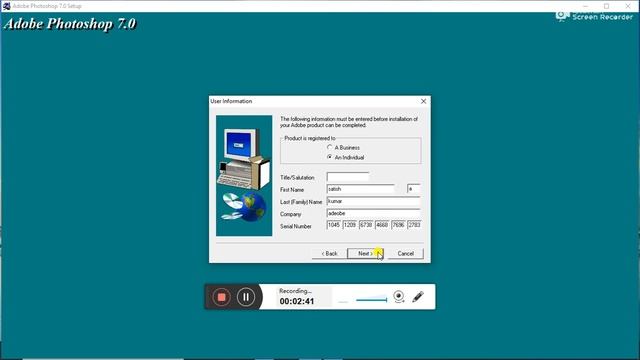The height and width of the screenshot is (360, 640).
Task: Click the fifth Serial Number box
Action: [398, 225]
